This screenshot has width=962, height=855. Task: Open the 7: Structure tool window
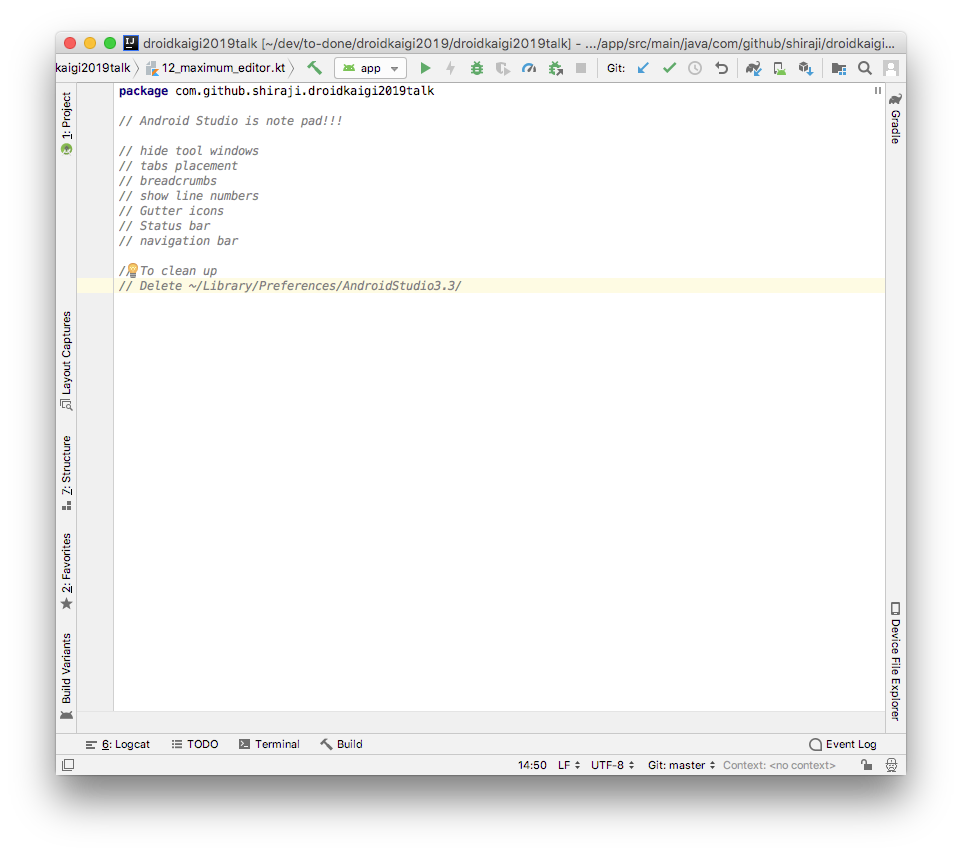pos(66,473)
